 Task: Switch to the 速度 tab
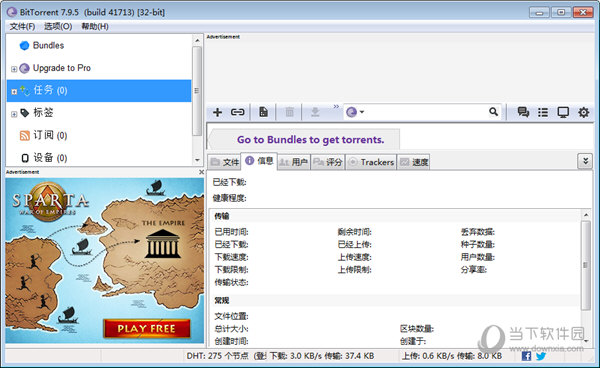(414, 162)
